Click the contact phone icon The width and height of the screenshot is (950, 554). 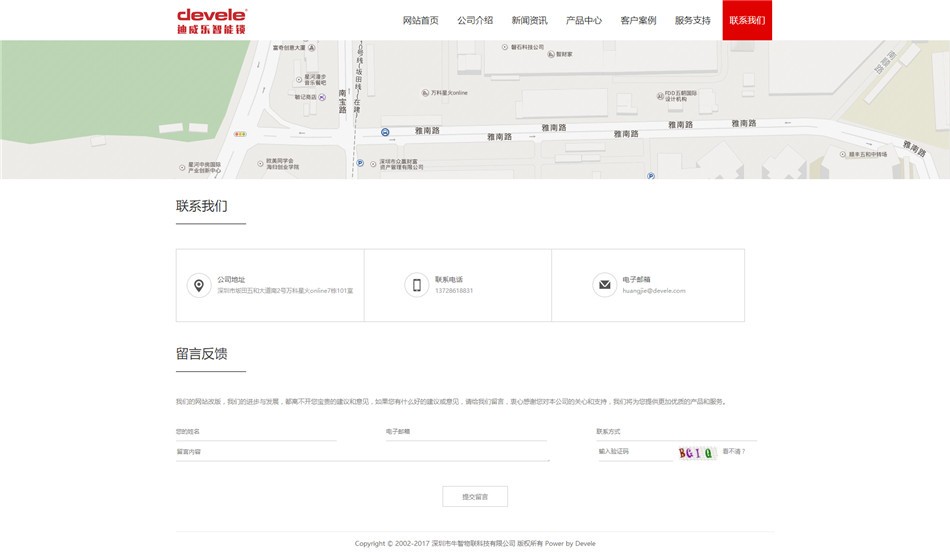[x=417, y=285]
